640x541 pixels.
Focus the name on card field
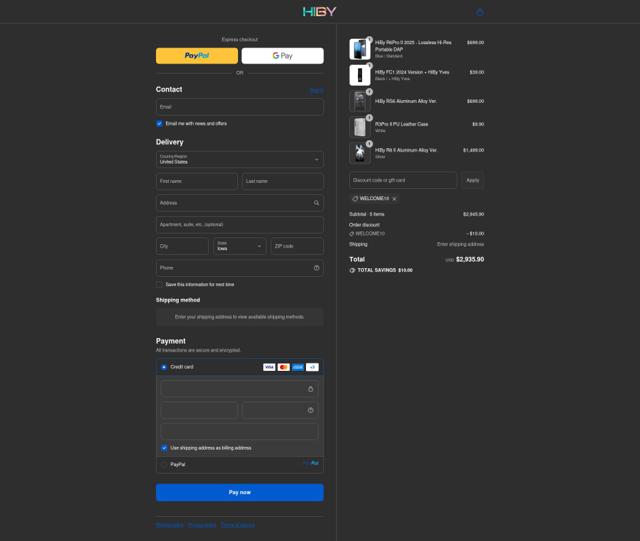(x=240, y=432)
